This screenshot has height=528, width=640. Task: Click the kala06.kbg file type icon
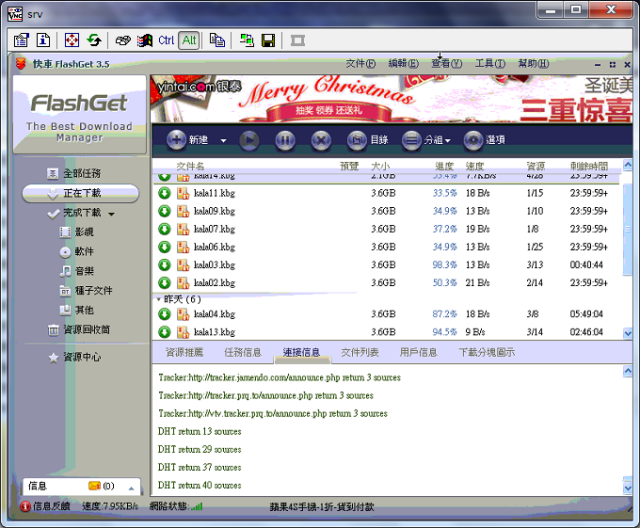pyautogui.click(x=183, y=247)
